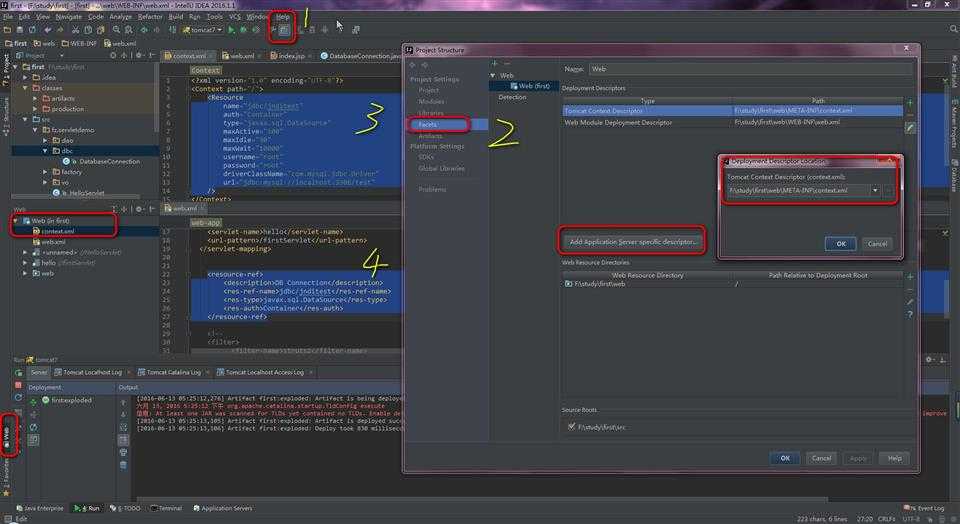Click the Name field containing Web
Viewport: 960px width, 524px height.
[x=750, y=69]
